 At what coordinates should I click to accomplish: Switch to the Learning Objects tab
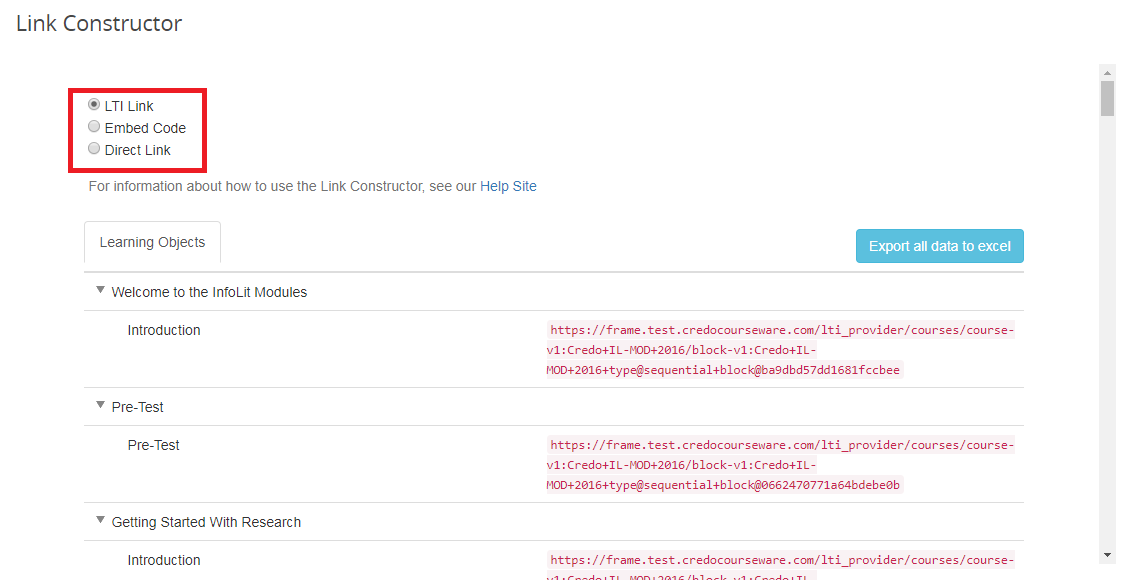152,243
